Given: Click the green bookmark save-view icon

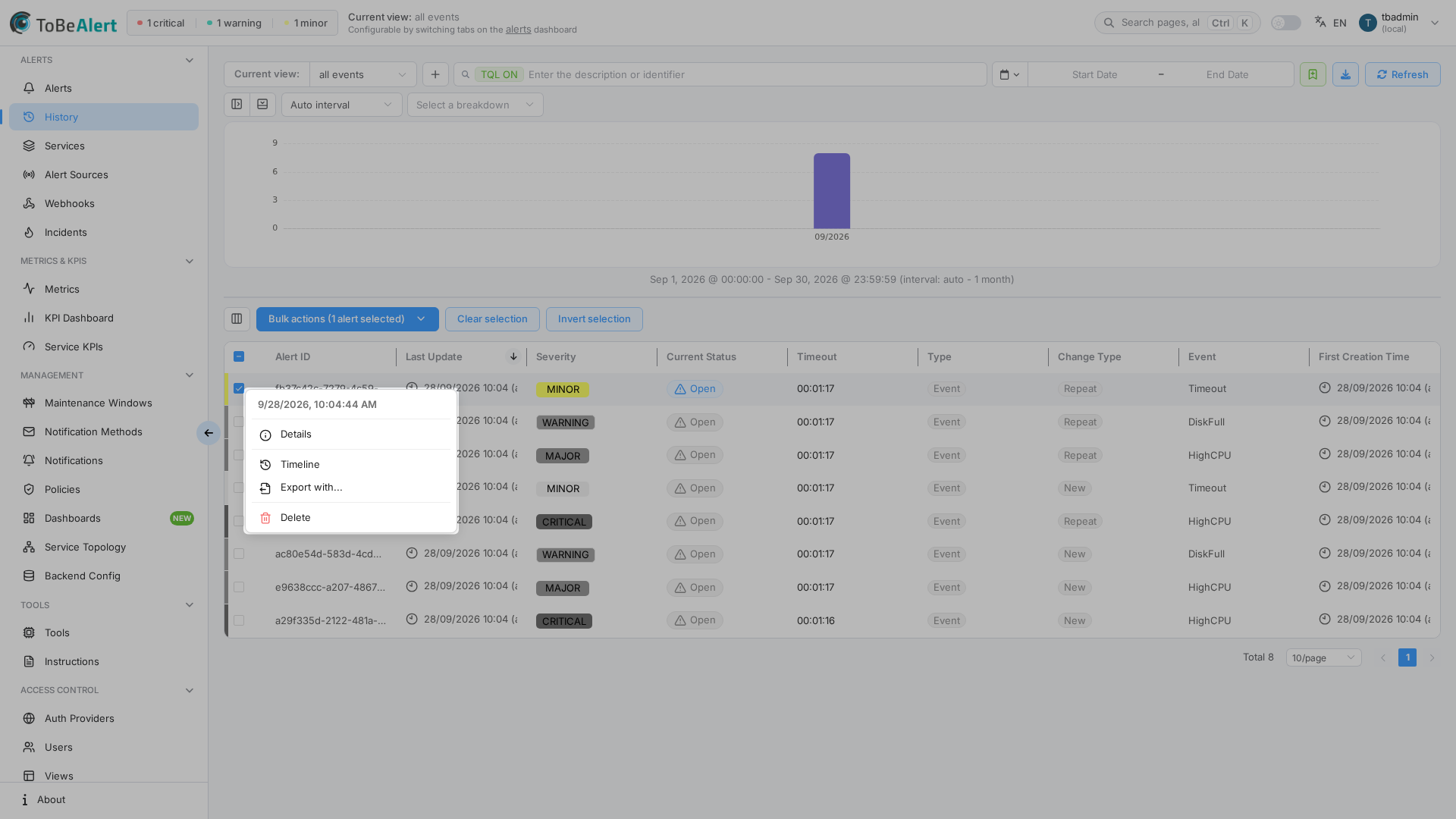Looking at the screenshot, I should click(1313, 74).
